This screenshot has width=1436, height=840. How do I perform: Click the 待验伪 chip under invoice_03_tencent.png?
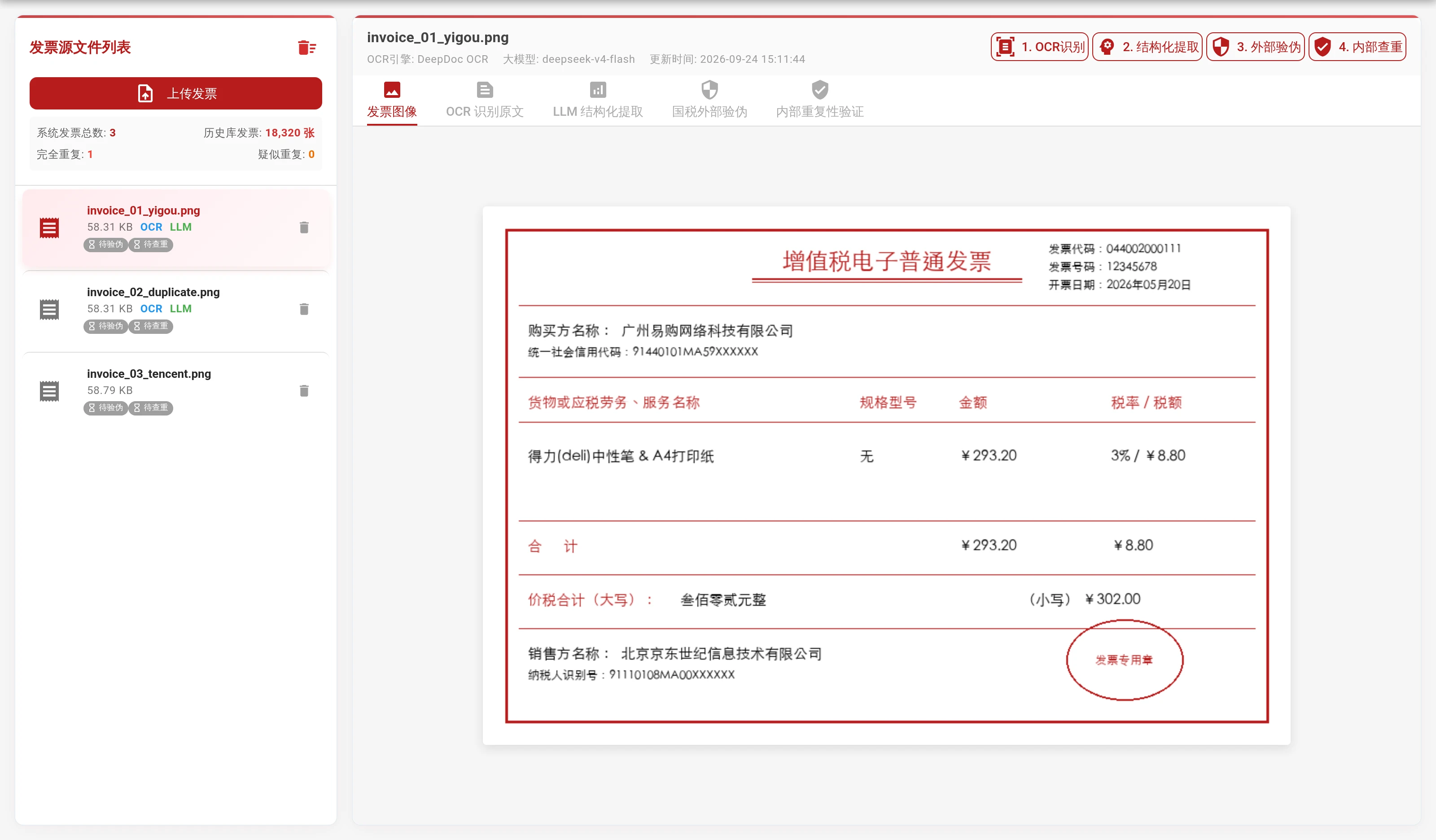pyautogui.click(x=105, y=407)
